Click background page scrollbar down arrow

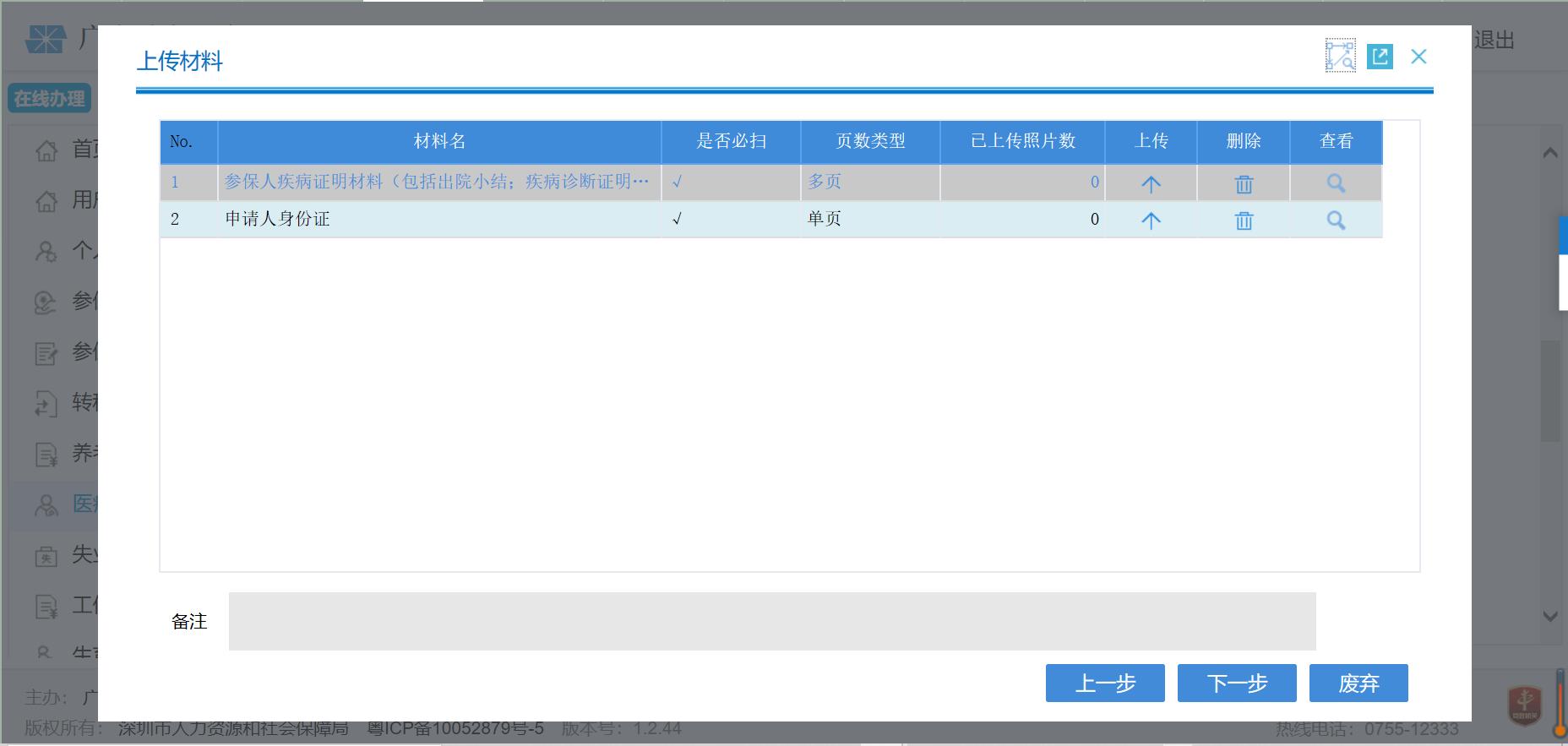click(1550, 617)
